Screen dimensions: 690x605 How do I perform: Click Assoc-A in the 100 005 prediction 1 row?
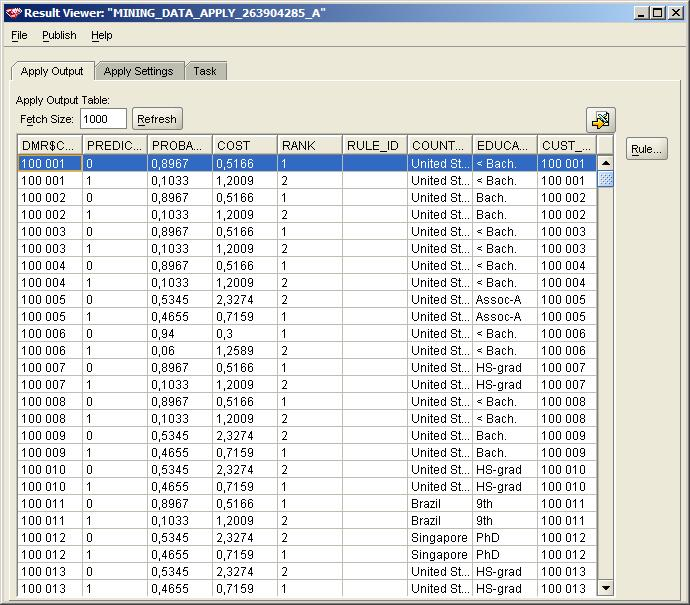505,317
